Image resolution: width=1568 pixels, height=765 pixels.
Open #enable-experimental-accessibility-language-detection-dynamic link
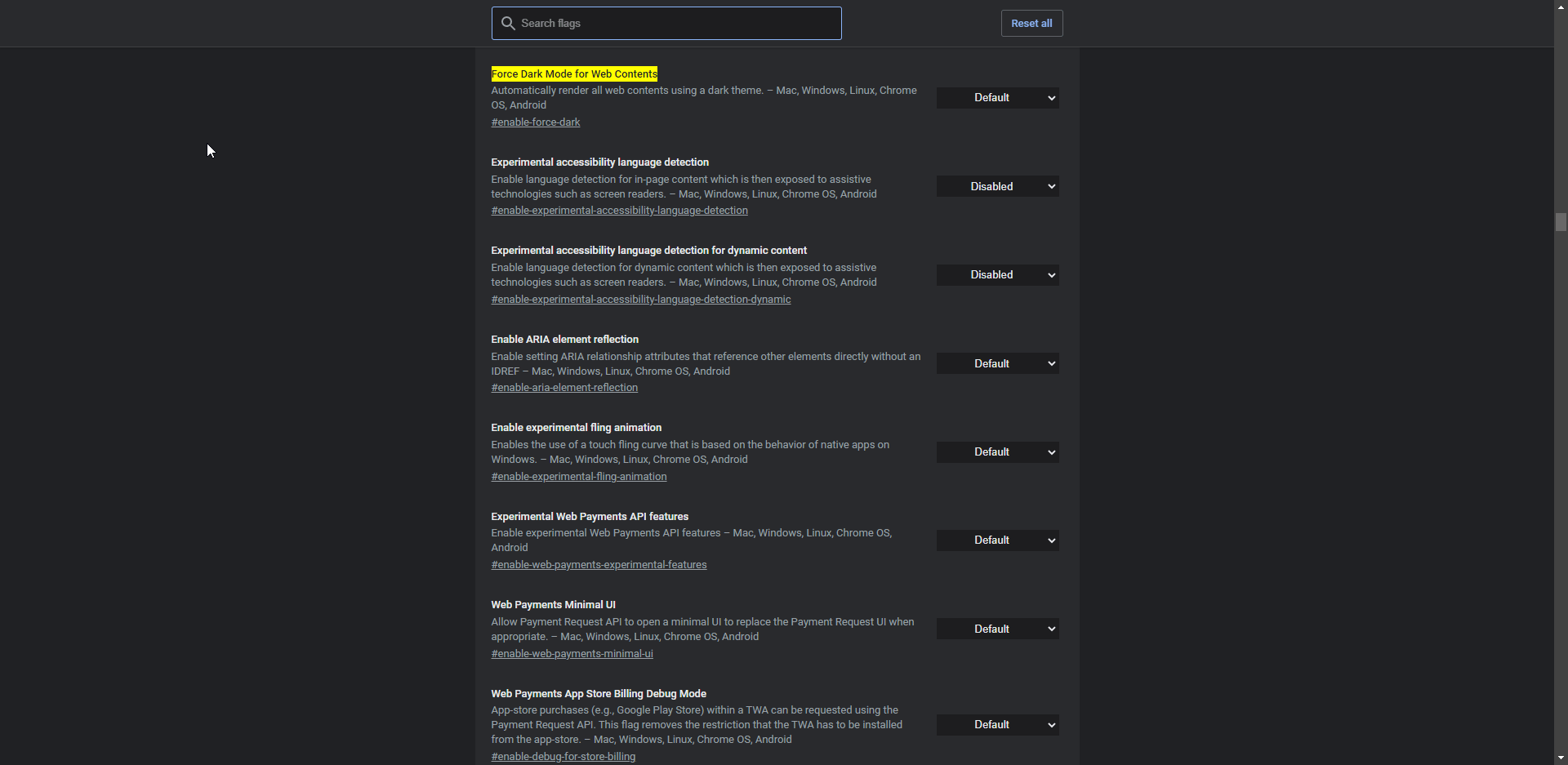click(641, 300)
